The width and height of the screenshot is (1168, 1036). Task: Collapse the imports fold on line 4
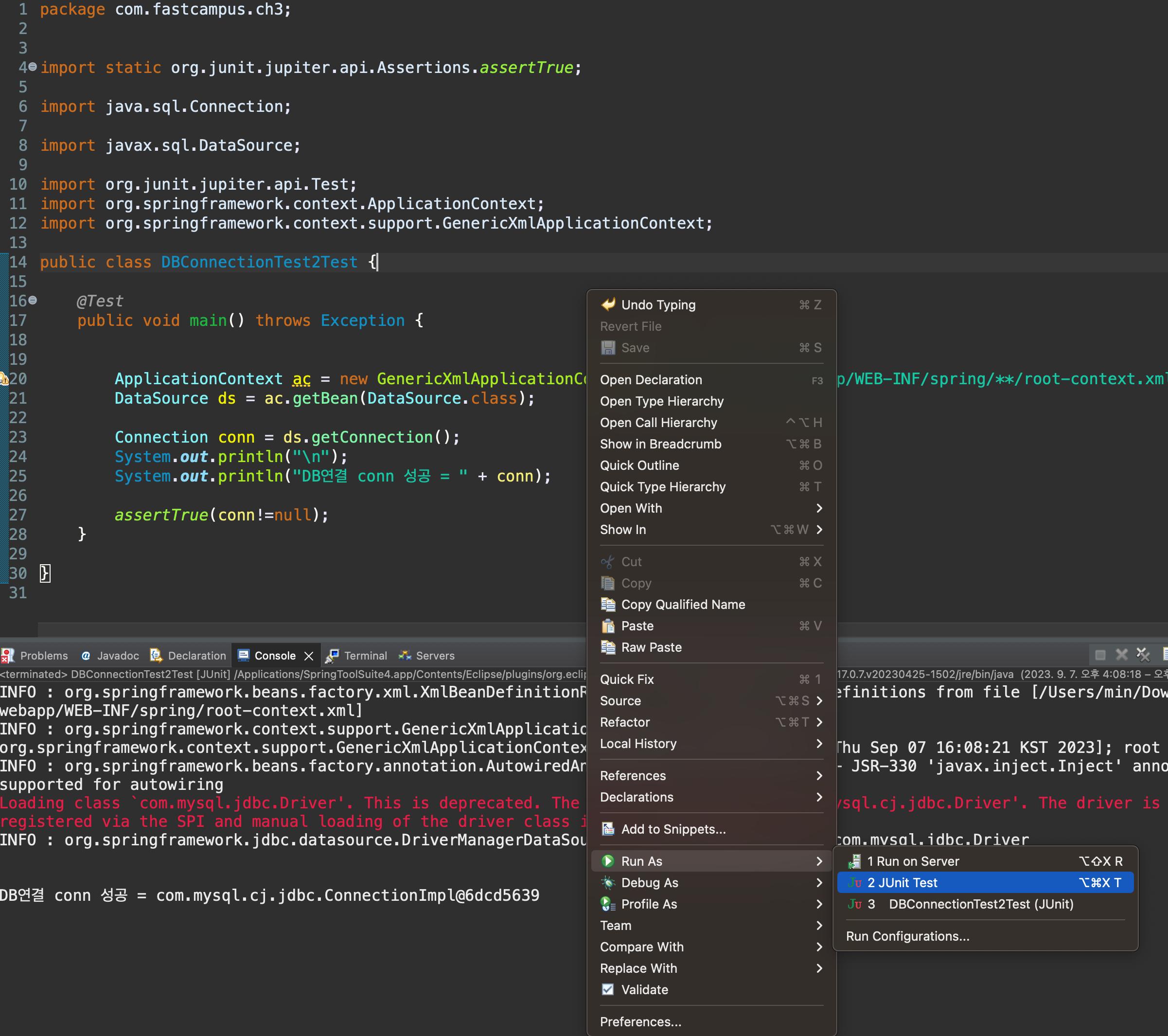pyautogui.click(x=33, y=68)
